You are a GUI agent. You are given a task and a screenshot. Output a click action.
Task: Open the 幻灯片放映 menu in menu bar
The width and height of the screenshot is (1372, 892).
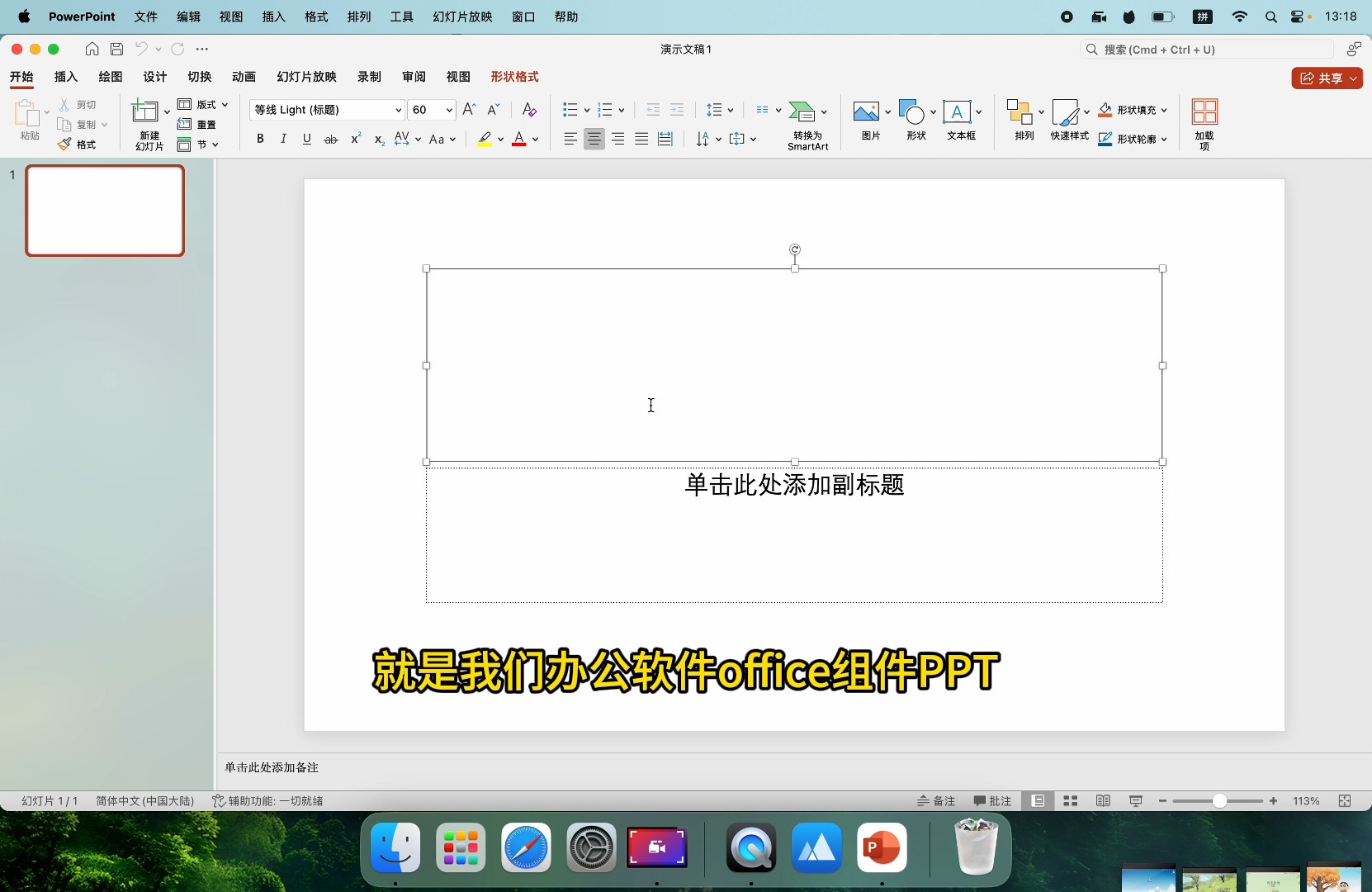pyautogui.click(x=462, y=17)
